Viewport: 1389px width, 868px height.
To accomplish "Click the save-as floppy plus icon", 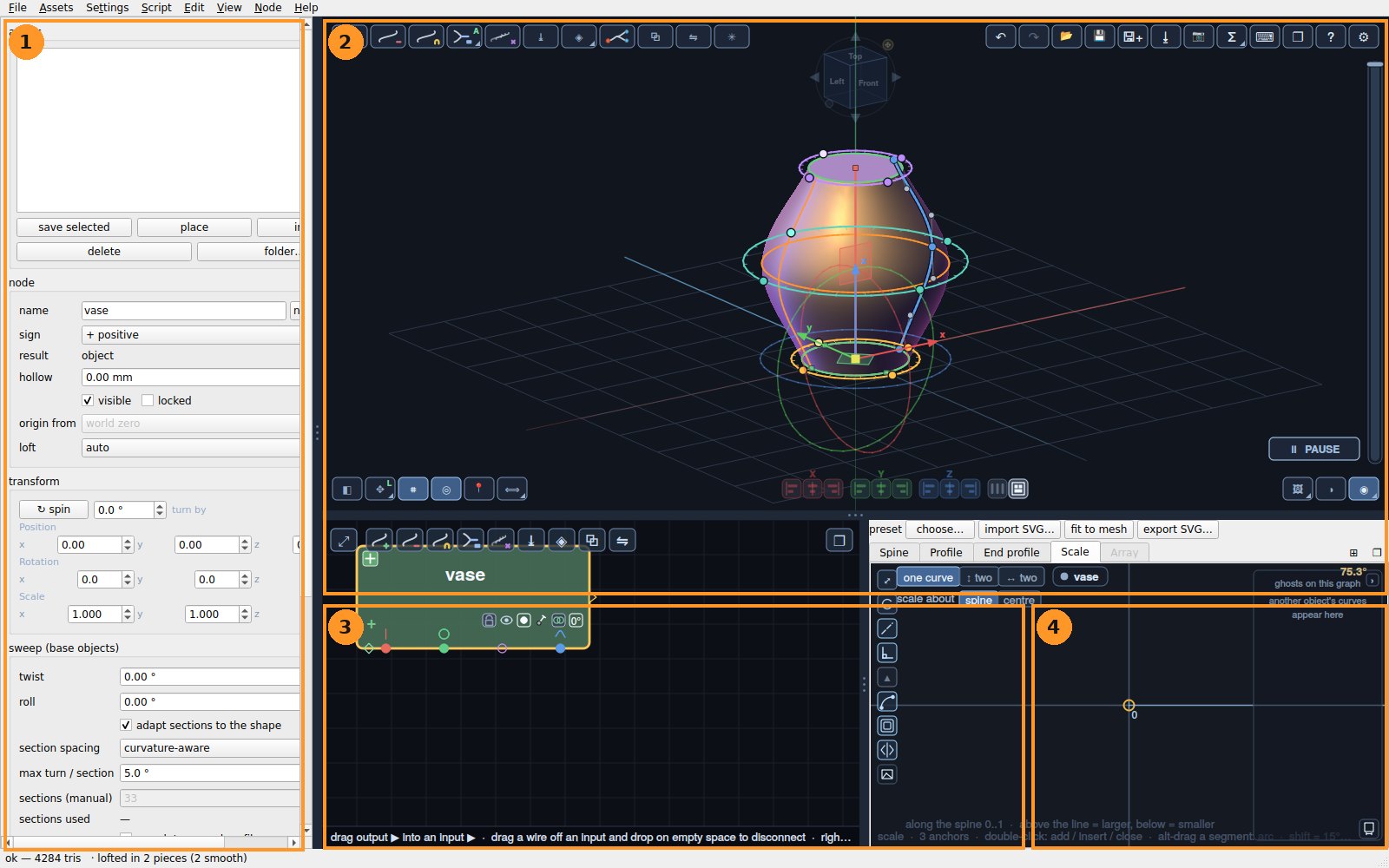I will tap(1132, 37).
